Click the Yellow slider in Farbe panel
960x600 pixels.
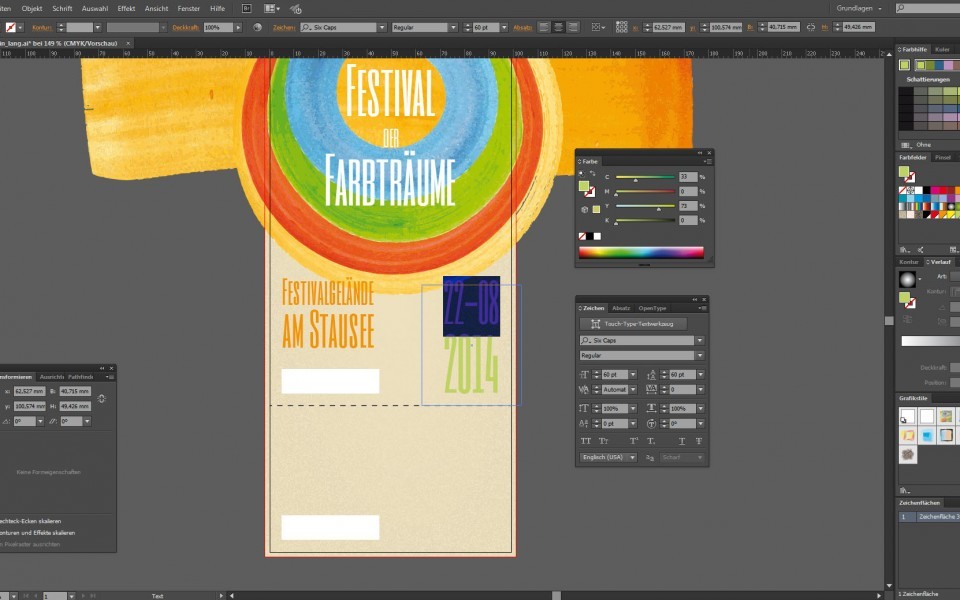pyautogui.click(x=645, y=206)
